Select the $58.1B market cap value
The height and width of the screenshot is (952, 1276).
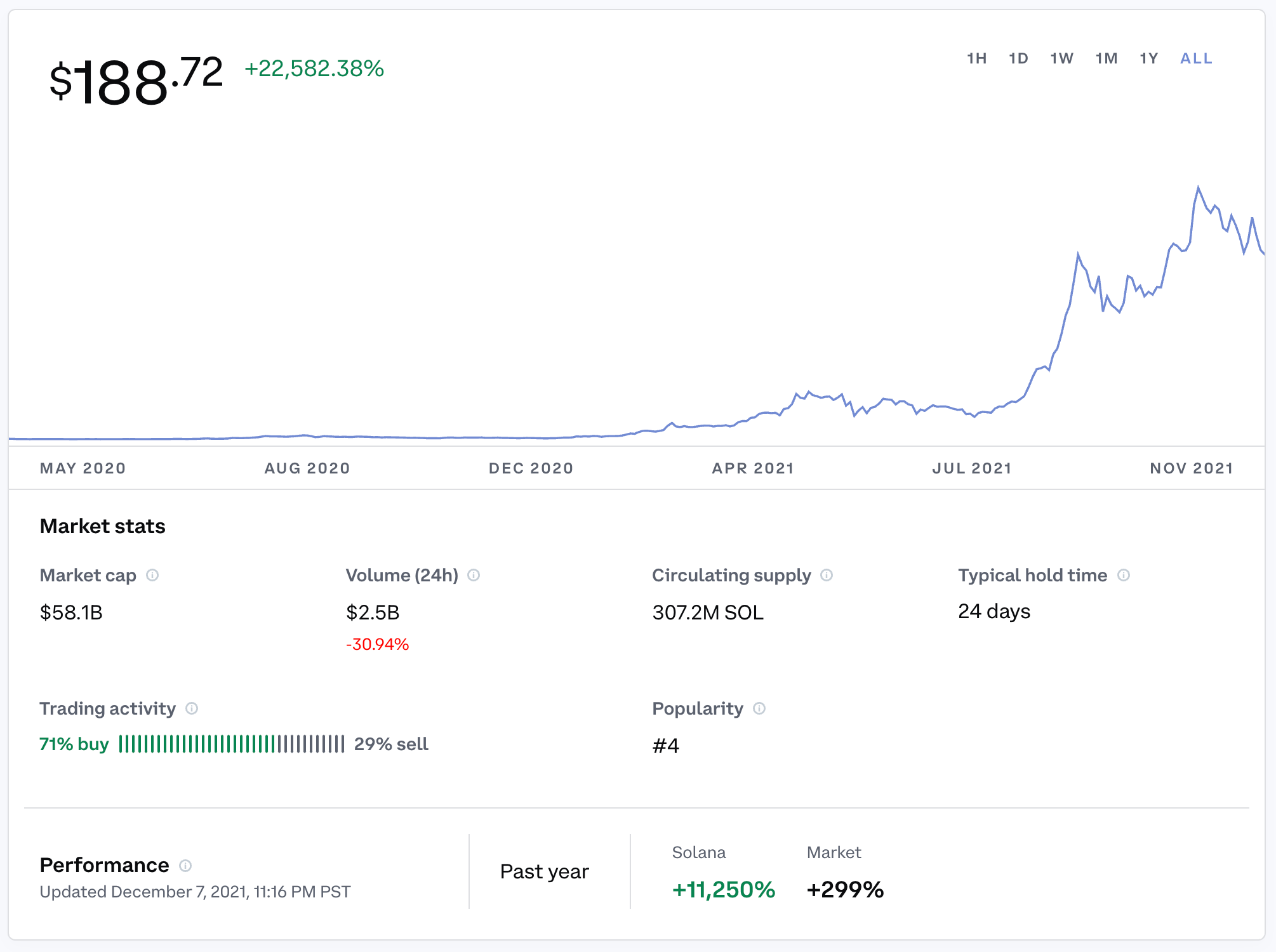[71, 612]
